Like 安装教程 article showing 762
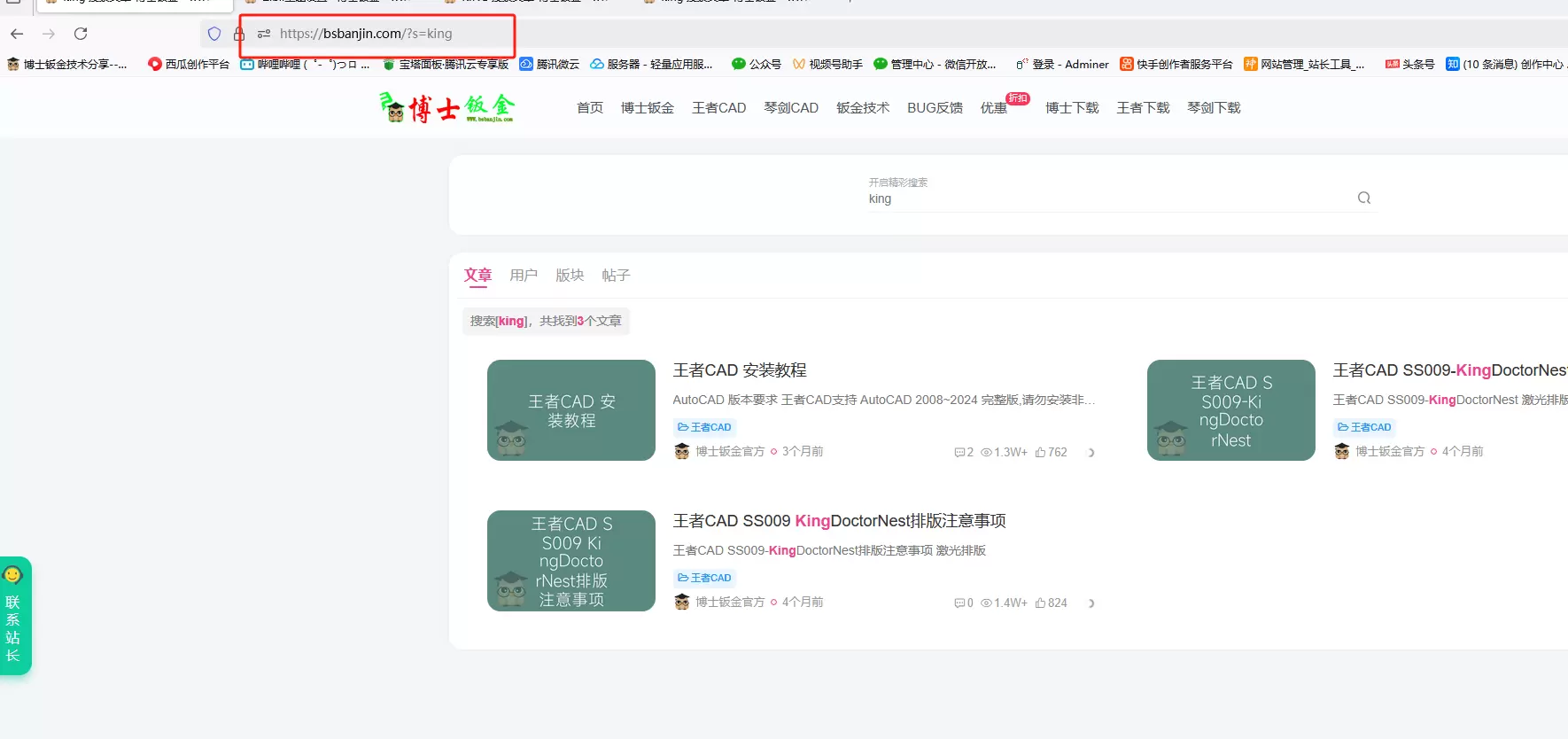This screenshot has height=739, width=1568. click(x=1051, y=452)
